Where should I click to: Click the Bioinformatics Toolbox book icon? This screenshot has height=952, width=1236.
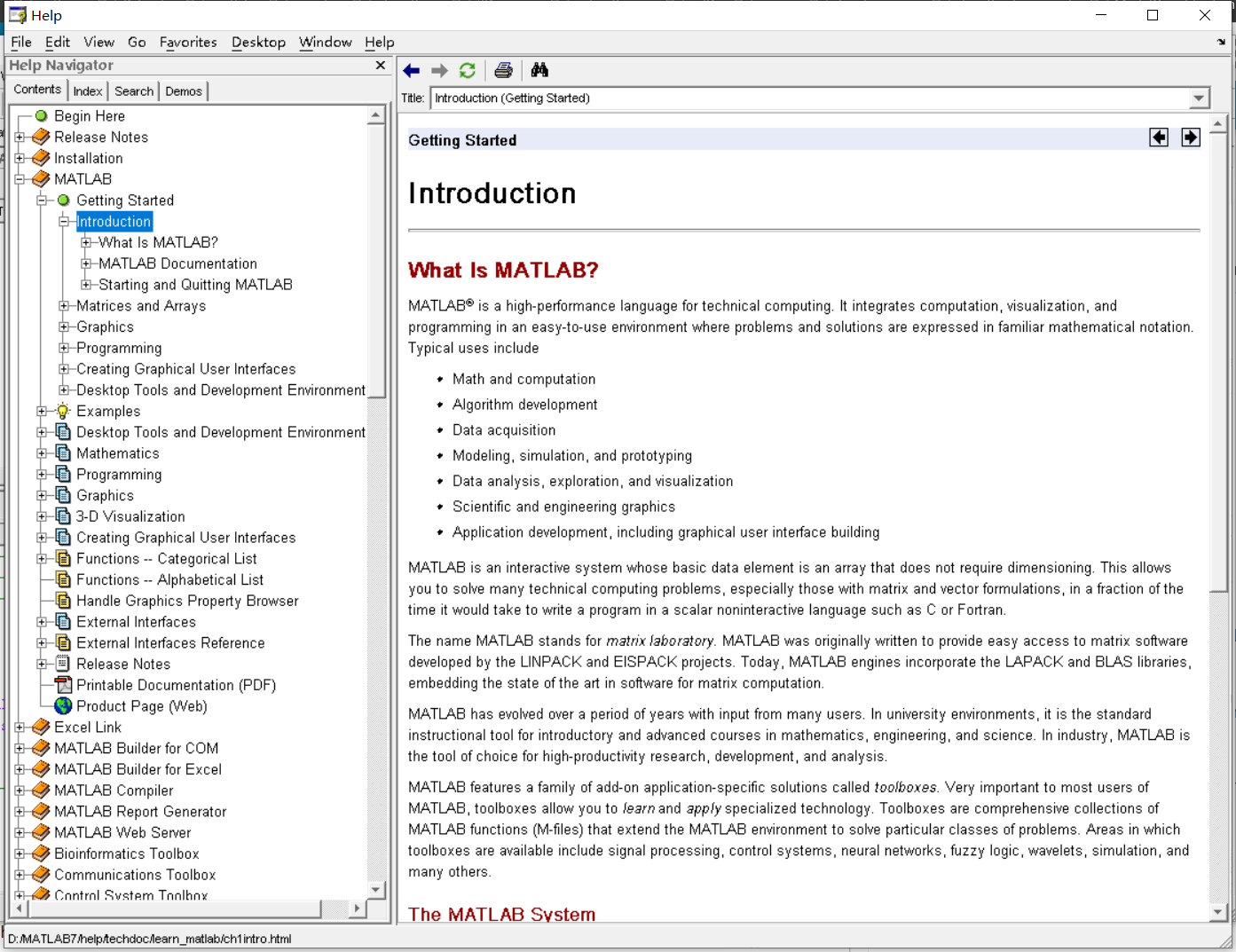(x=41, y=854)
